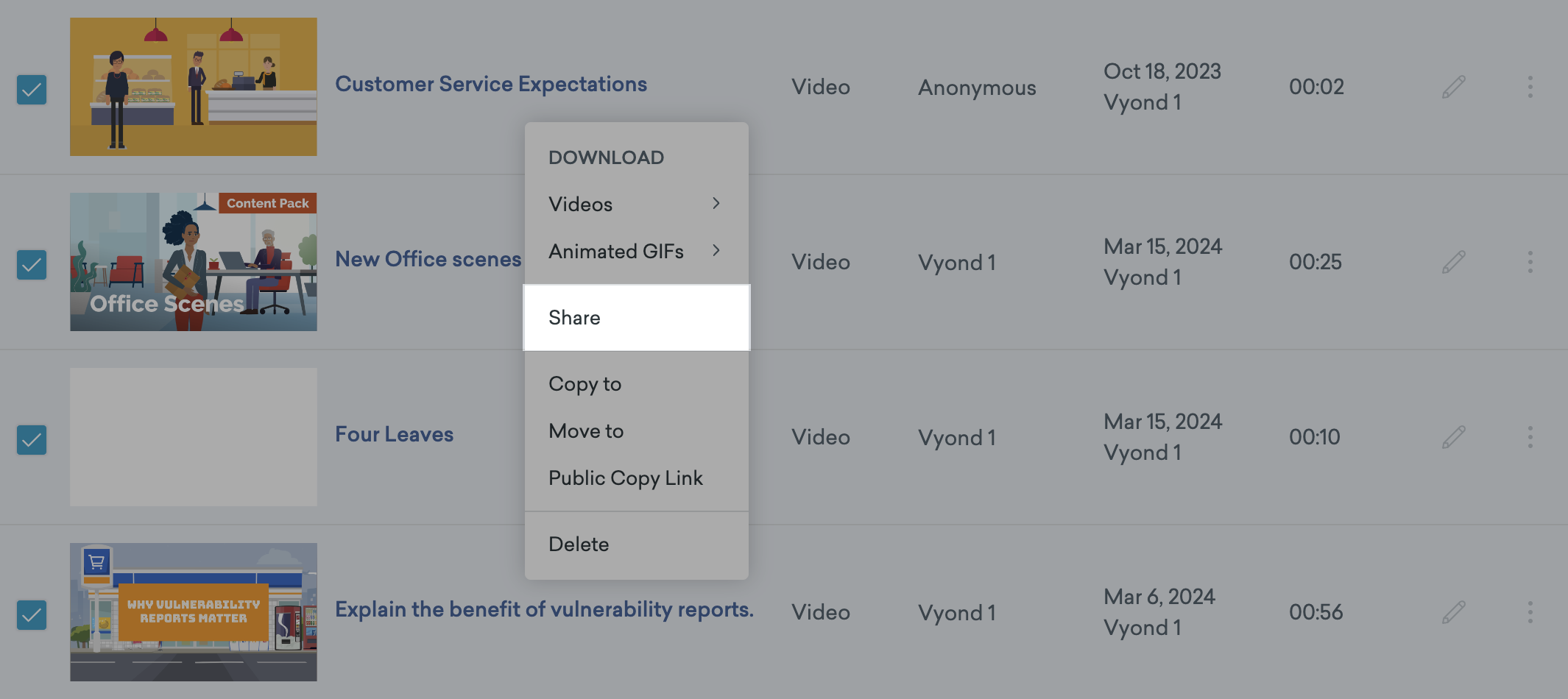Screen dimensions: 1568x699
Task: Untick the Four Leaves row checkbox
Action: 32,440
